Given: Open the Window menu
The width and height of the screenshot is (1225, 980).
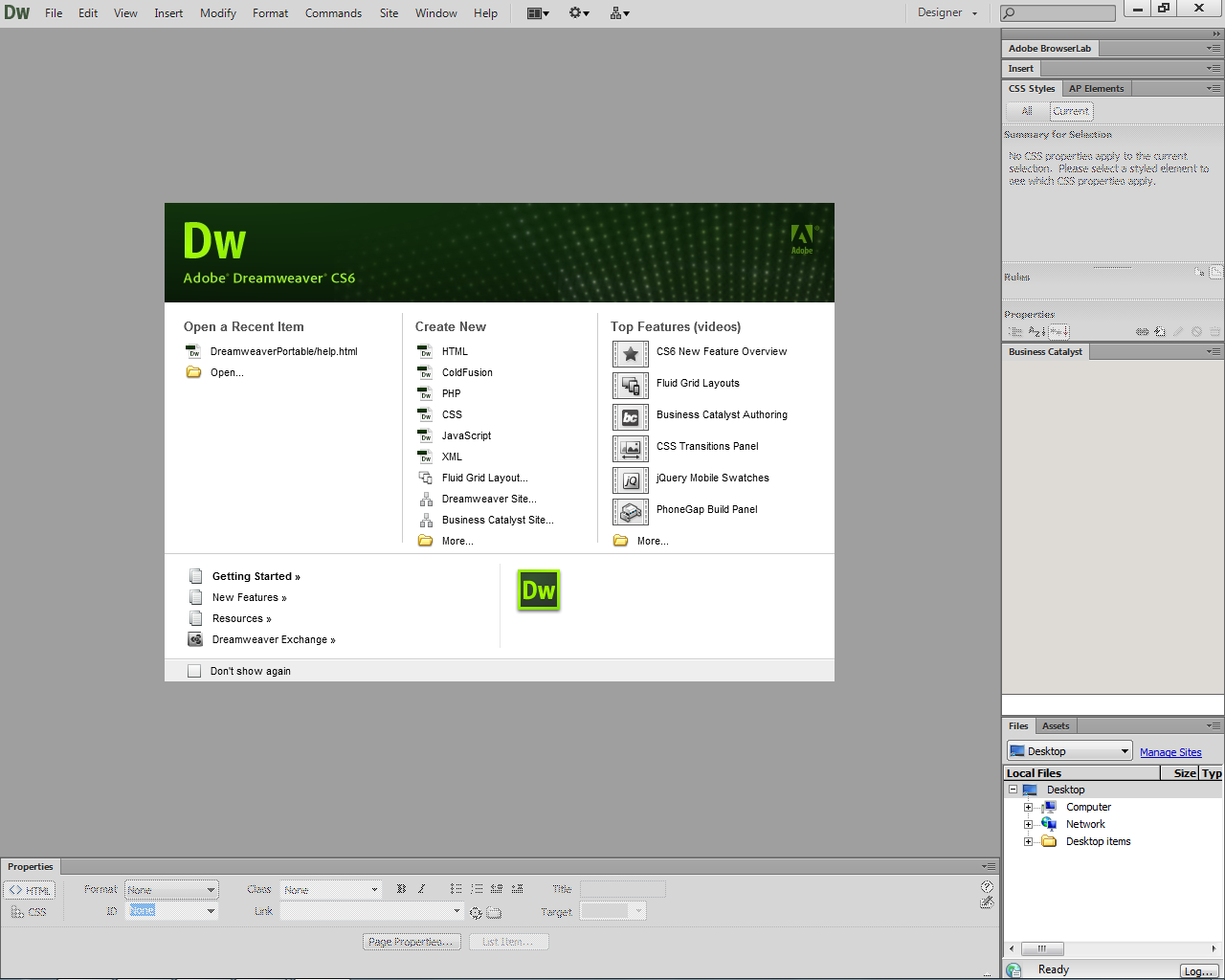Looking at the screenshot, I should [436, 13].
